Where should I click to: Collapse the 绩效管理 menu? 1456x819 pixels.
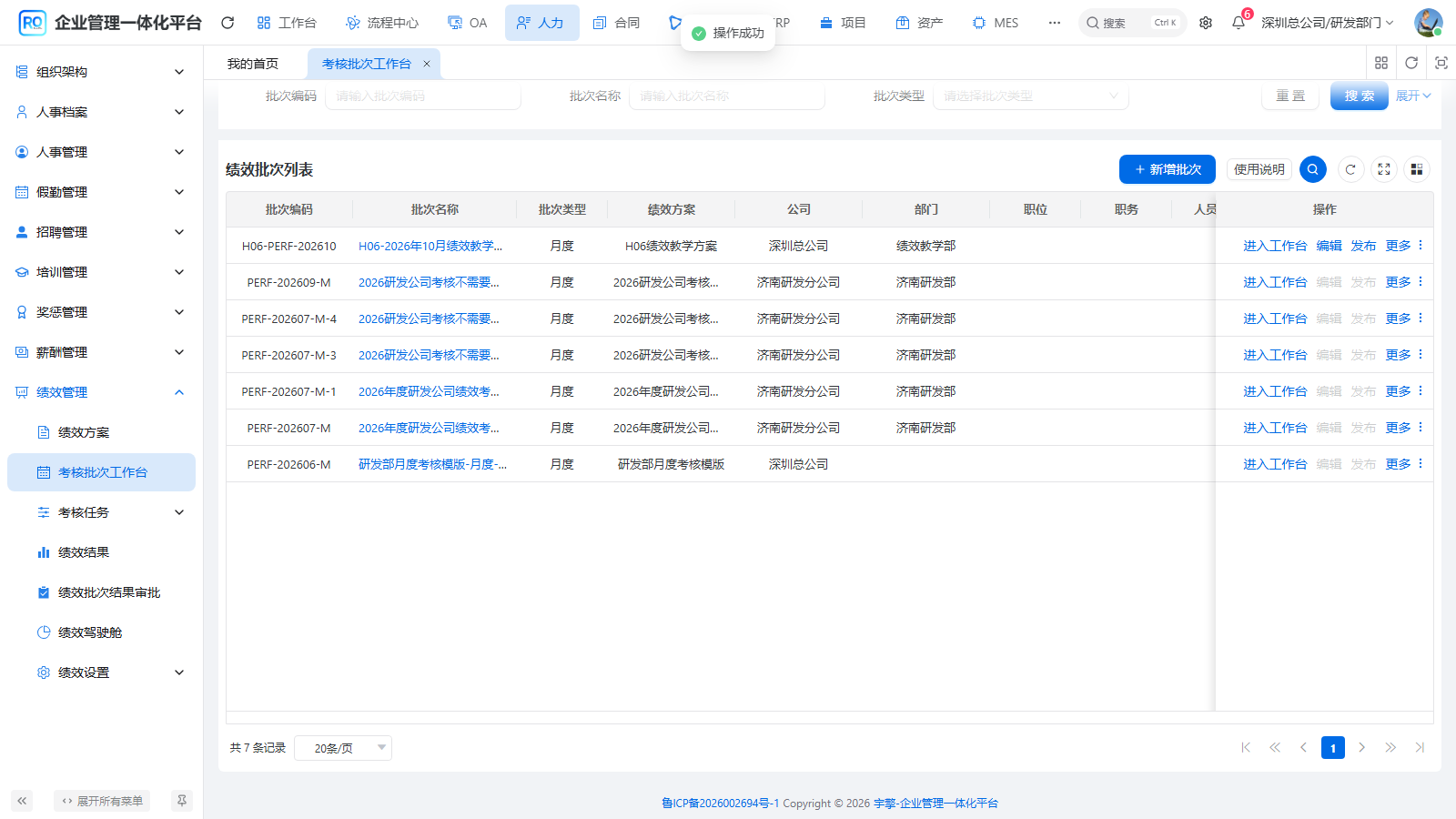click(101, 392)
